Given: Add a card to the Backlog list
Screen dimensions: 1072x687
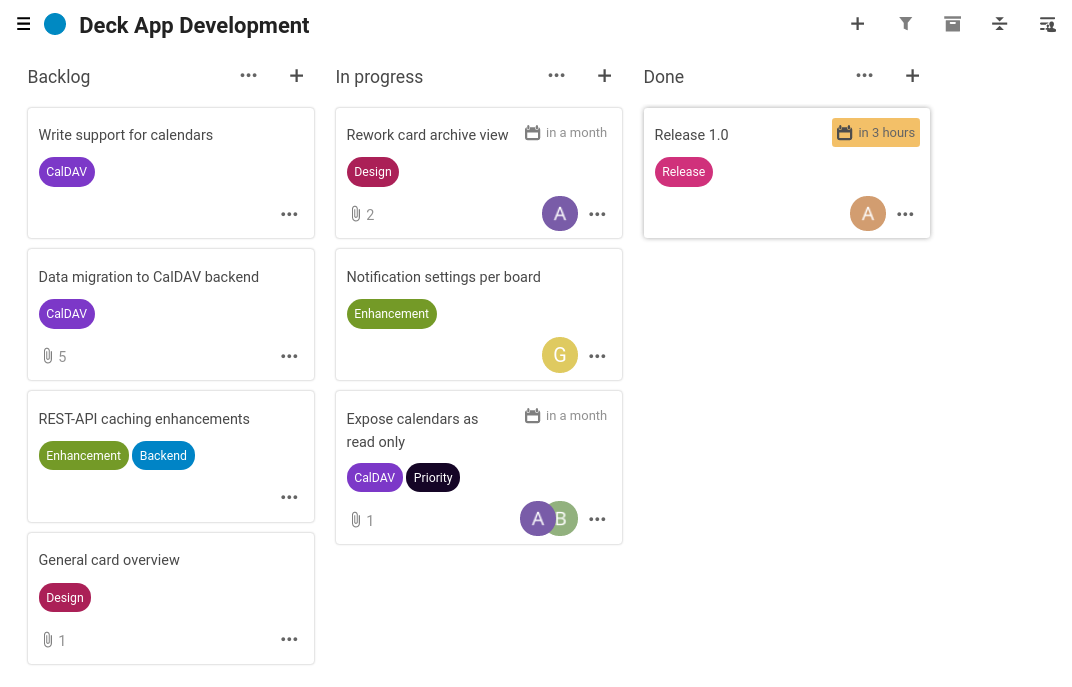Looking at the screenshot, I should [296, 76].
